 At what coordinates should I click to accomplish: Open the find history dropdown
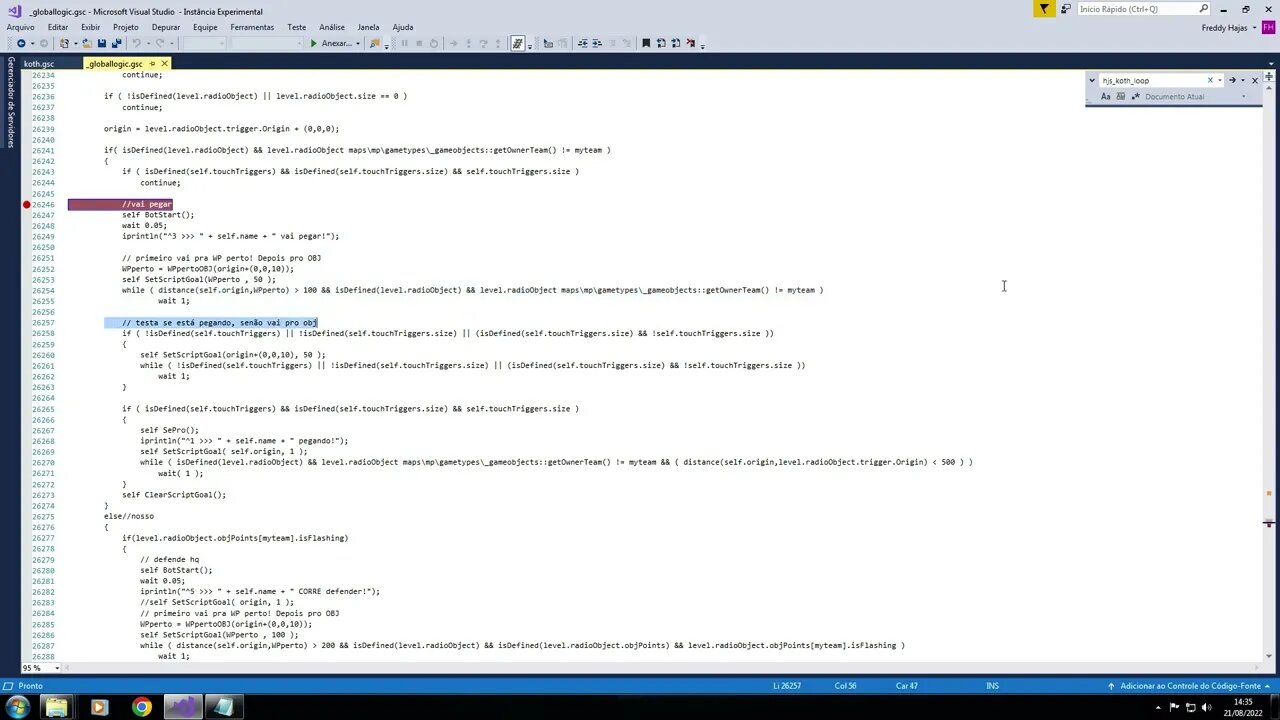click(1220, 80)
